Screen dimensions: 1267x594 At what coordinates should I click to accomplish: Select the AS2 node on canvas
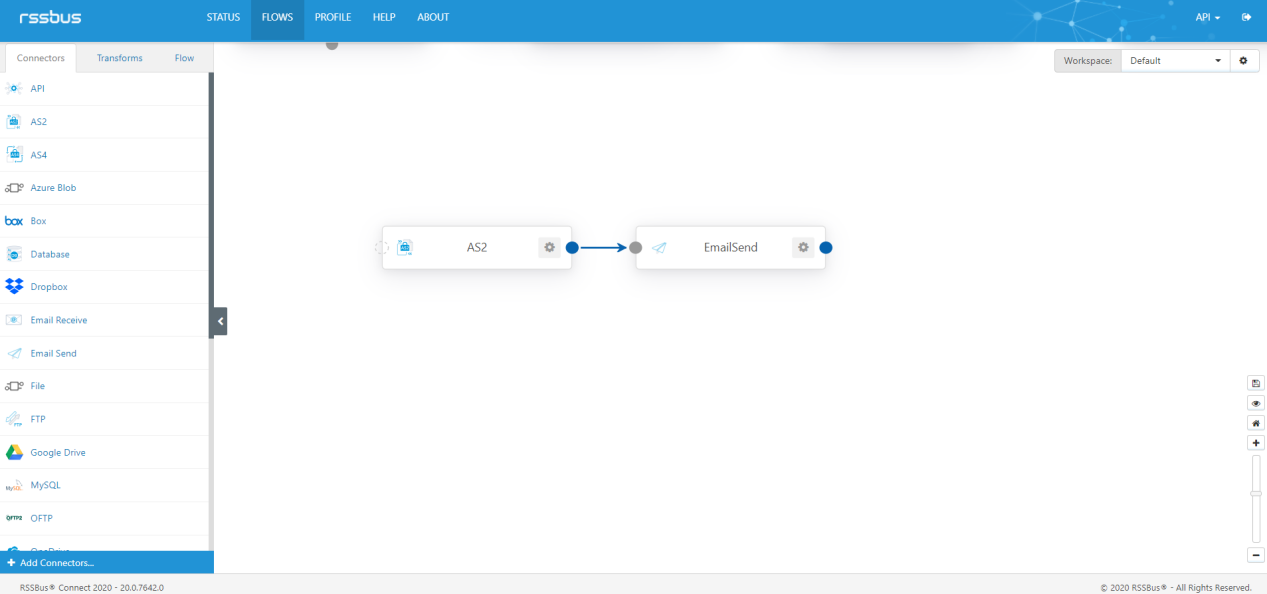pyautogui.click(x=477, y=247)
